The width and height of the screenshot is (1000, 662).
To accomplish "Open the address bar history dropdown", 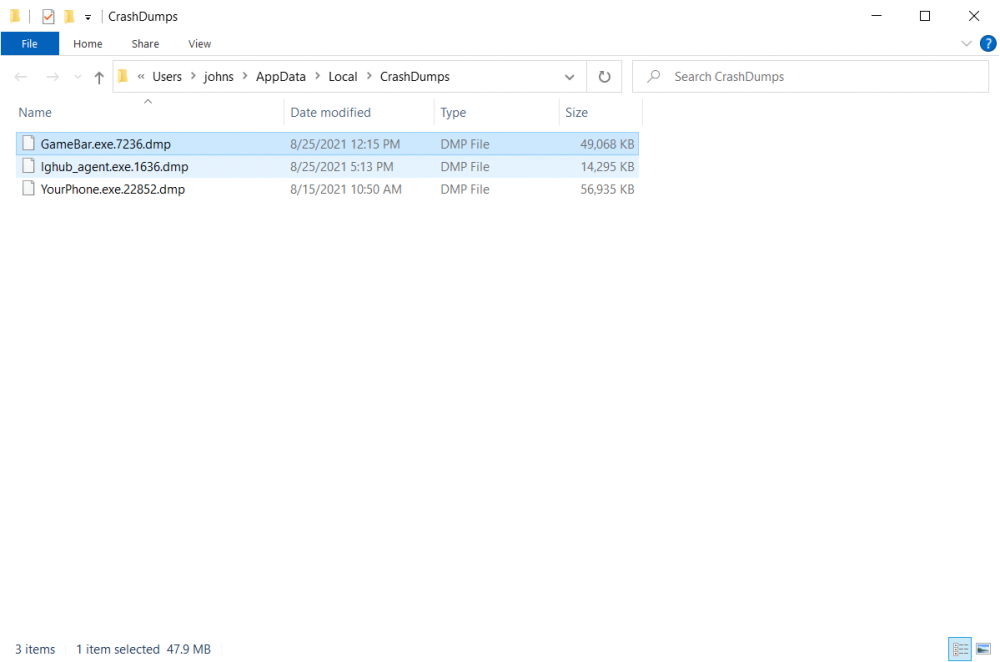I will (x=570, y=77).
